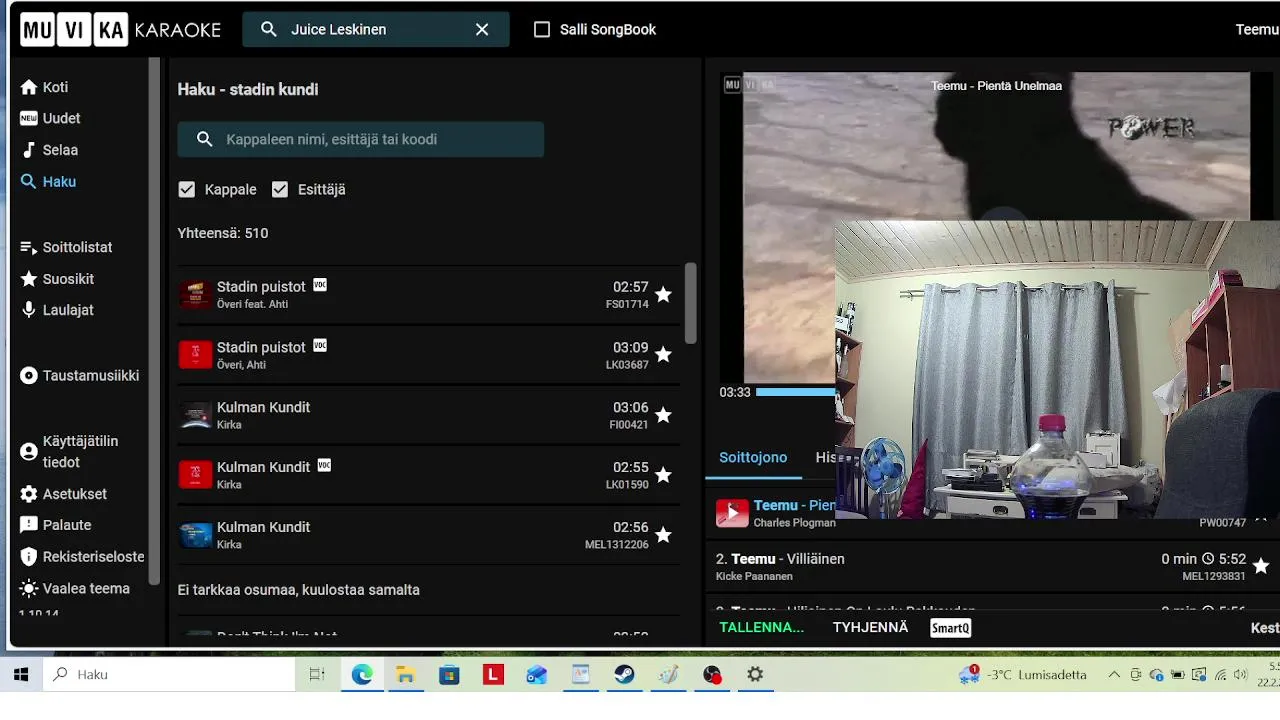The image size is (1280, 720).
Task: Open Steam from the taskbar
Action: (624, 675)
